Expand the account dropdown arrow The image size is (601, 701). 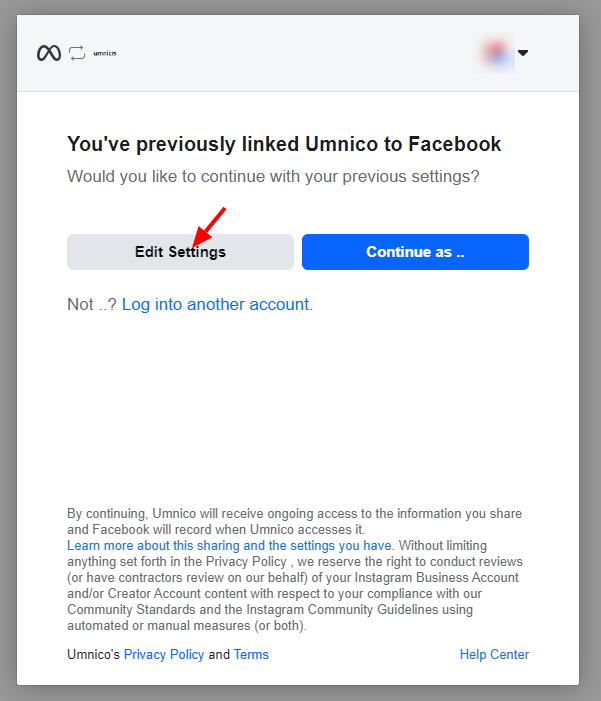(522, 53)
